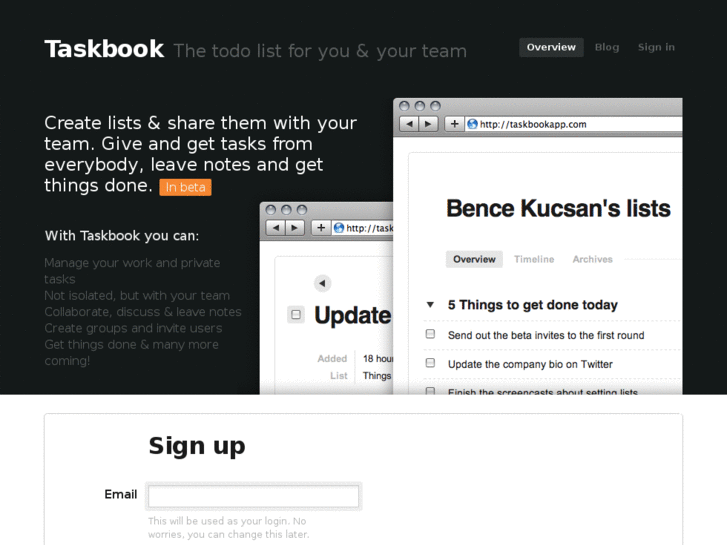This screenshot has height=545, width=727.
Task: Click 'With Taskbook you can:' heading
Action: pyautogui.click(x=122, y=236)
